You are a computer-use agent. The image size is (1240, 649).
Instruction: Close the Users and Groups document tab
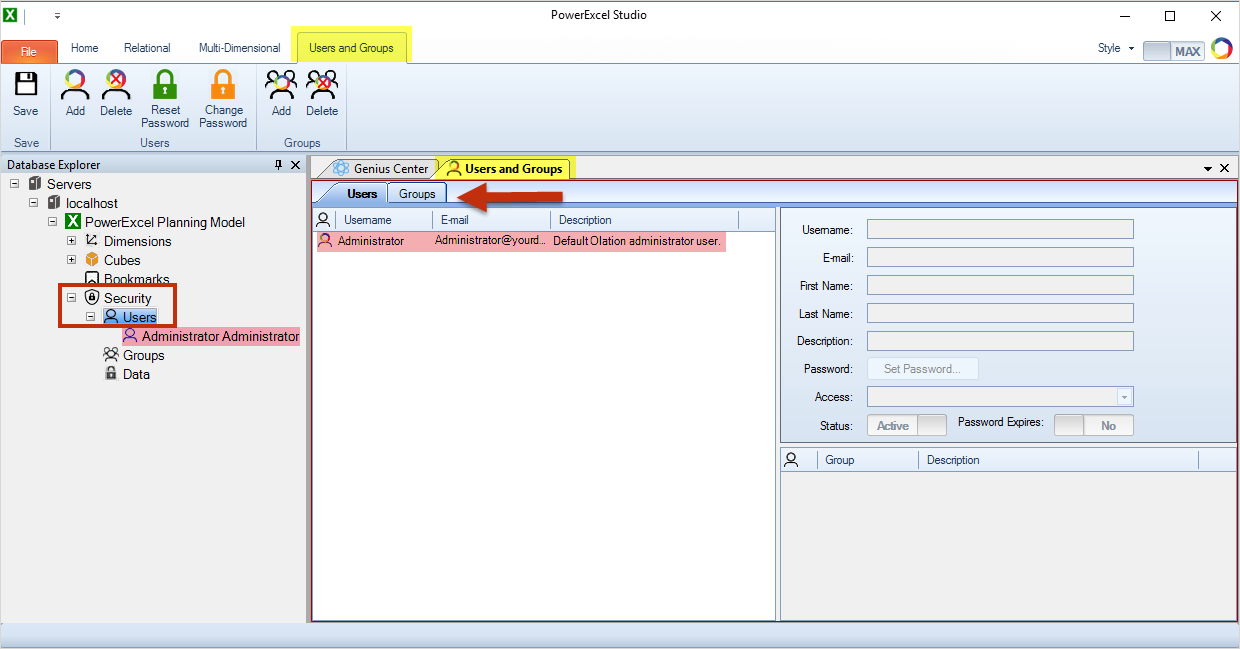(1225, 169)
